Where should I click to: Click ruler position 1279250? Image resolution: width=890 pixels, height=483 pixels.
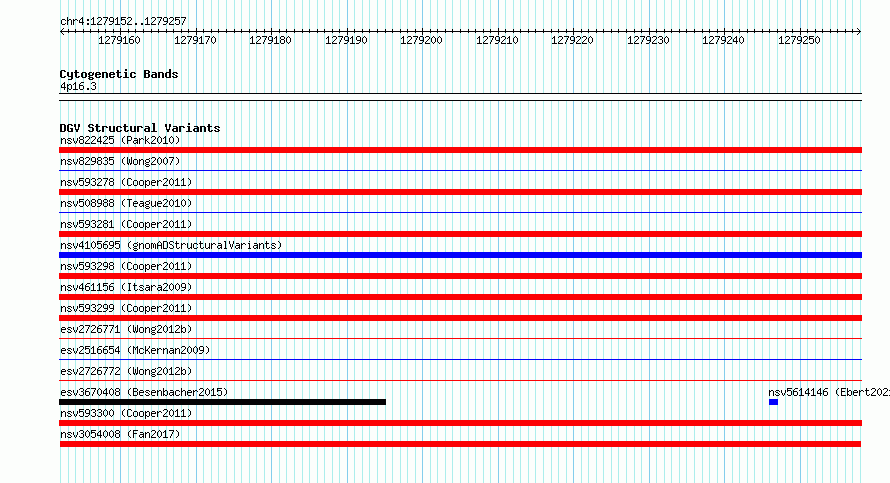pyautogui.click(x=799, y=40)
